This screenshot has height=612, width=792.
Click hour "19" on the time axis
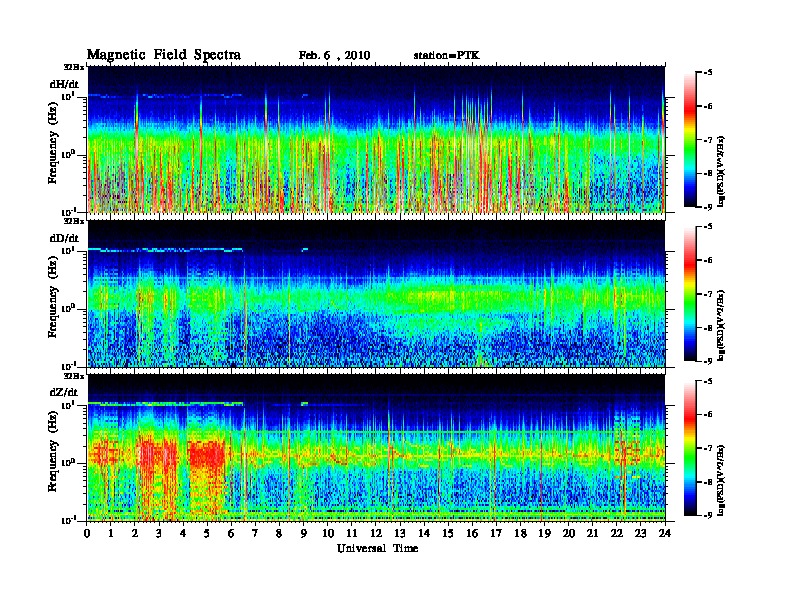click(544, 534)
